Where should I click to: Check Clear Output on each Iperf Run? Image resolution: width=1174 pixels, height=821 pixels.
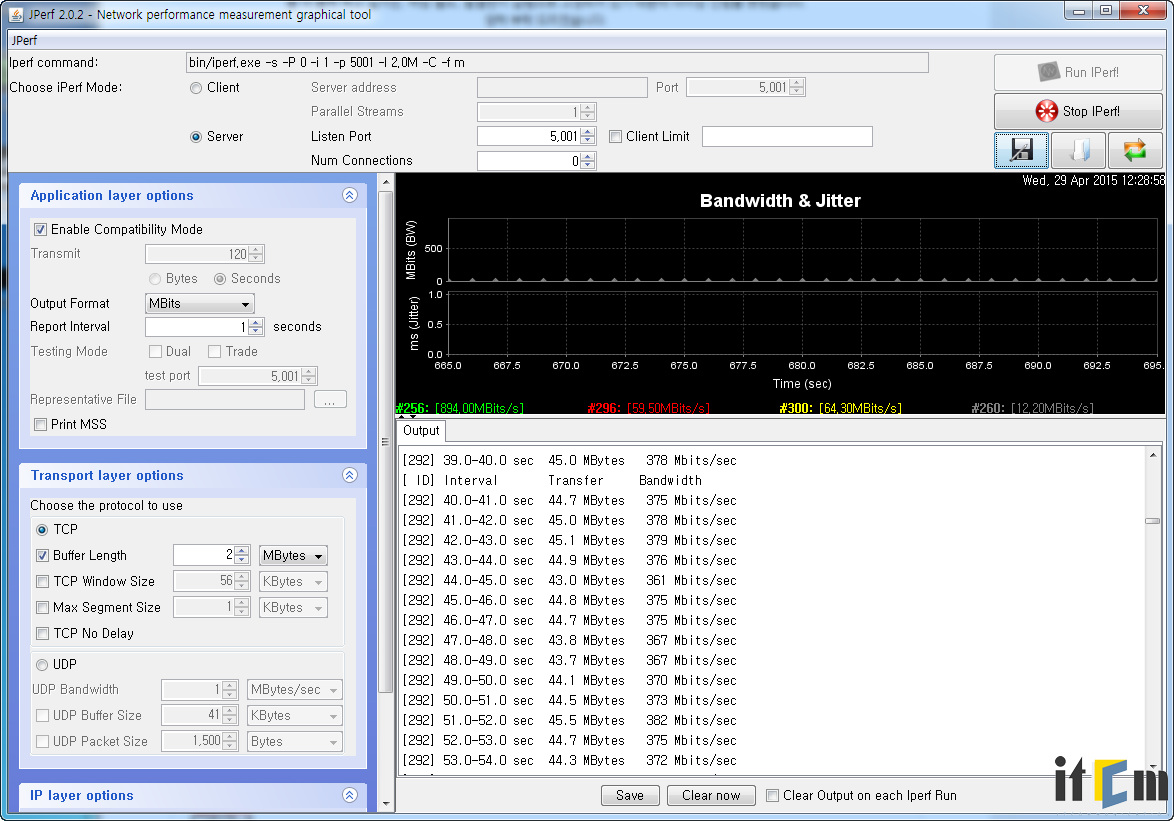772,796
